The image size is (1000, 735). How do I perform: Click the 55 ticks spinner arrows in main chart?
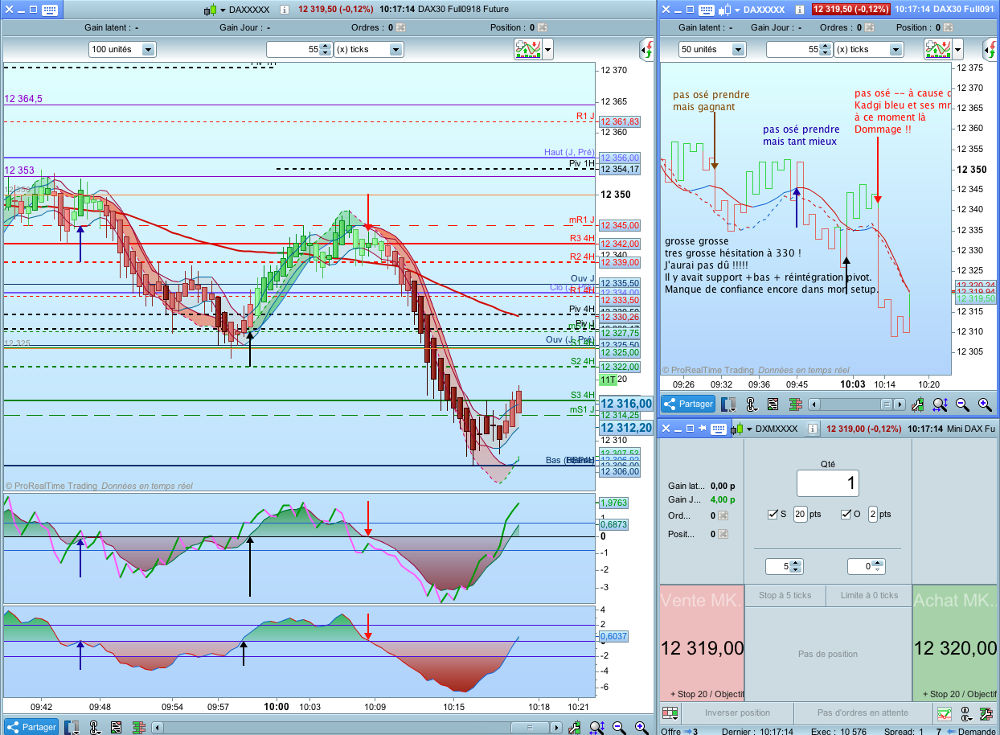tap(325, 49)
